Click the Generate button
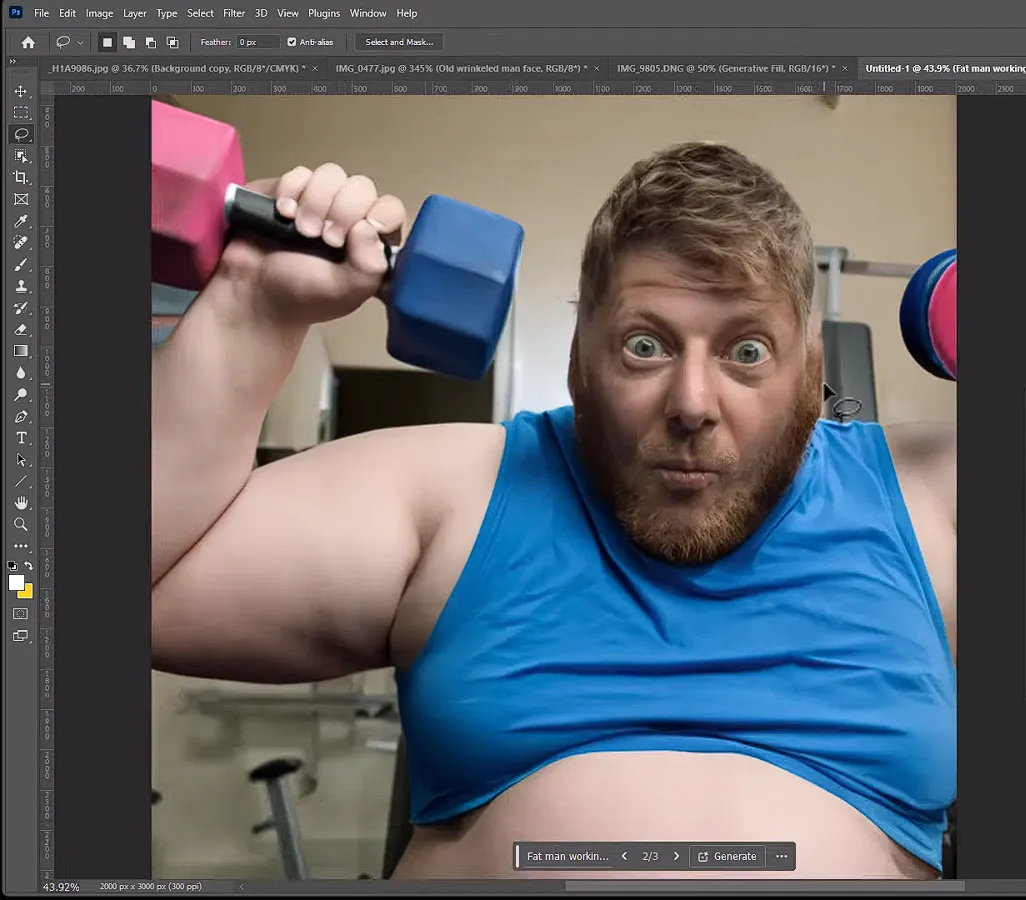1026x900 pixels. click(727, 856)
